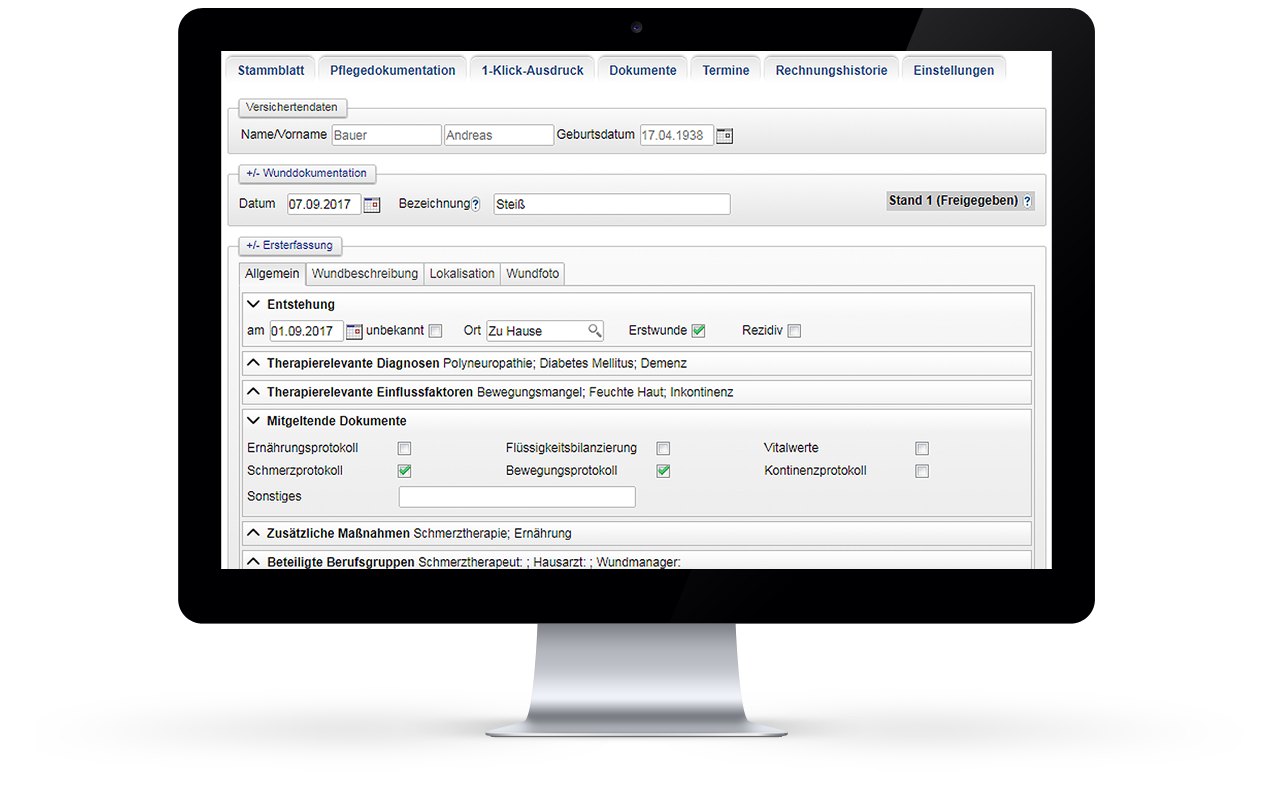Open the Geburtsdatum calendar picker

pos(723,135)
